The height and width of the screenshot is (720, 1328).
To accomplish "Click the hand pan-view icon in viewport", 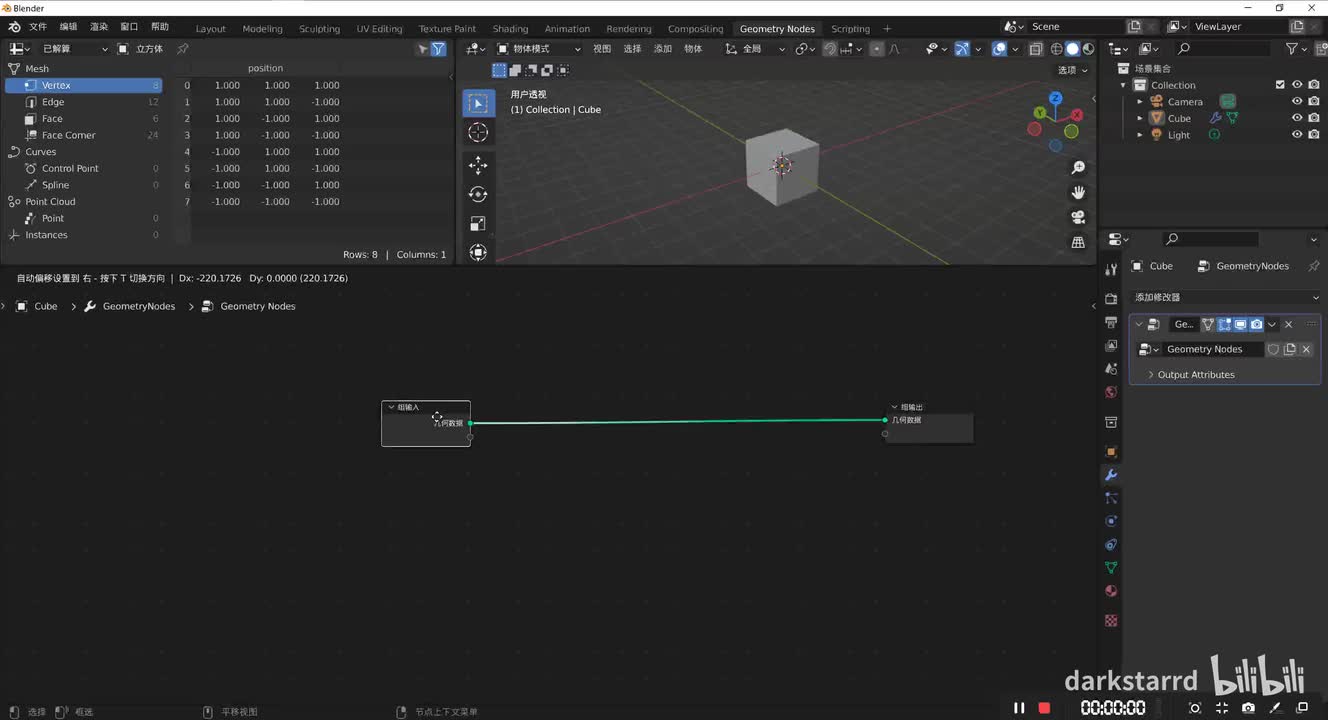I will pos(1078,192).
